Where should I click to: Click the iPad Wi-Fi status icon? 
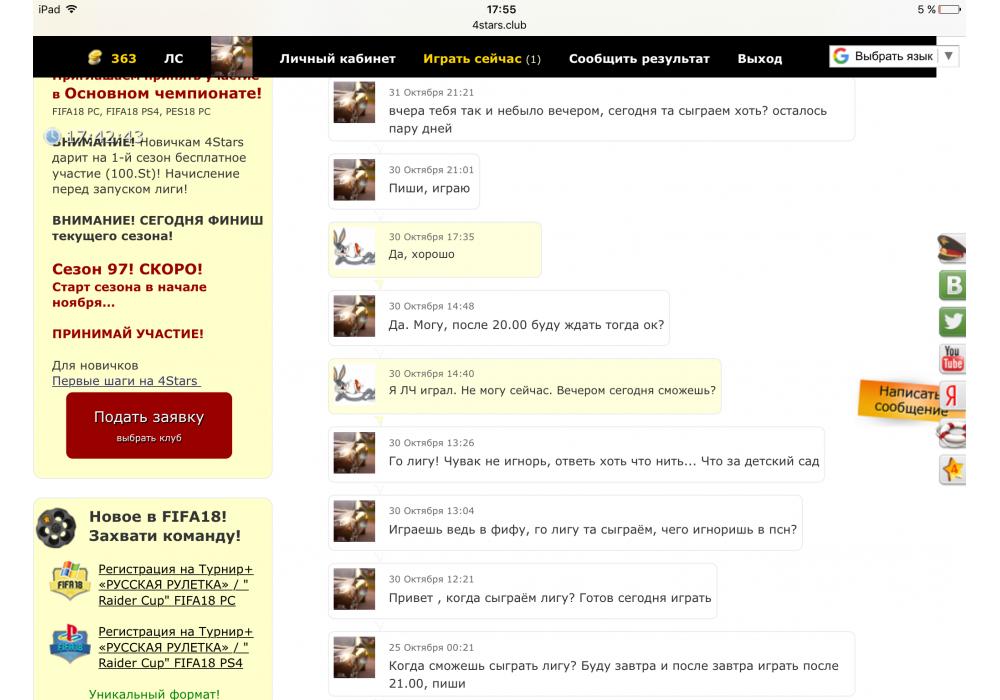click(71, 9)
